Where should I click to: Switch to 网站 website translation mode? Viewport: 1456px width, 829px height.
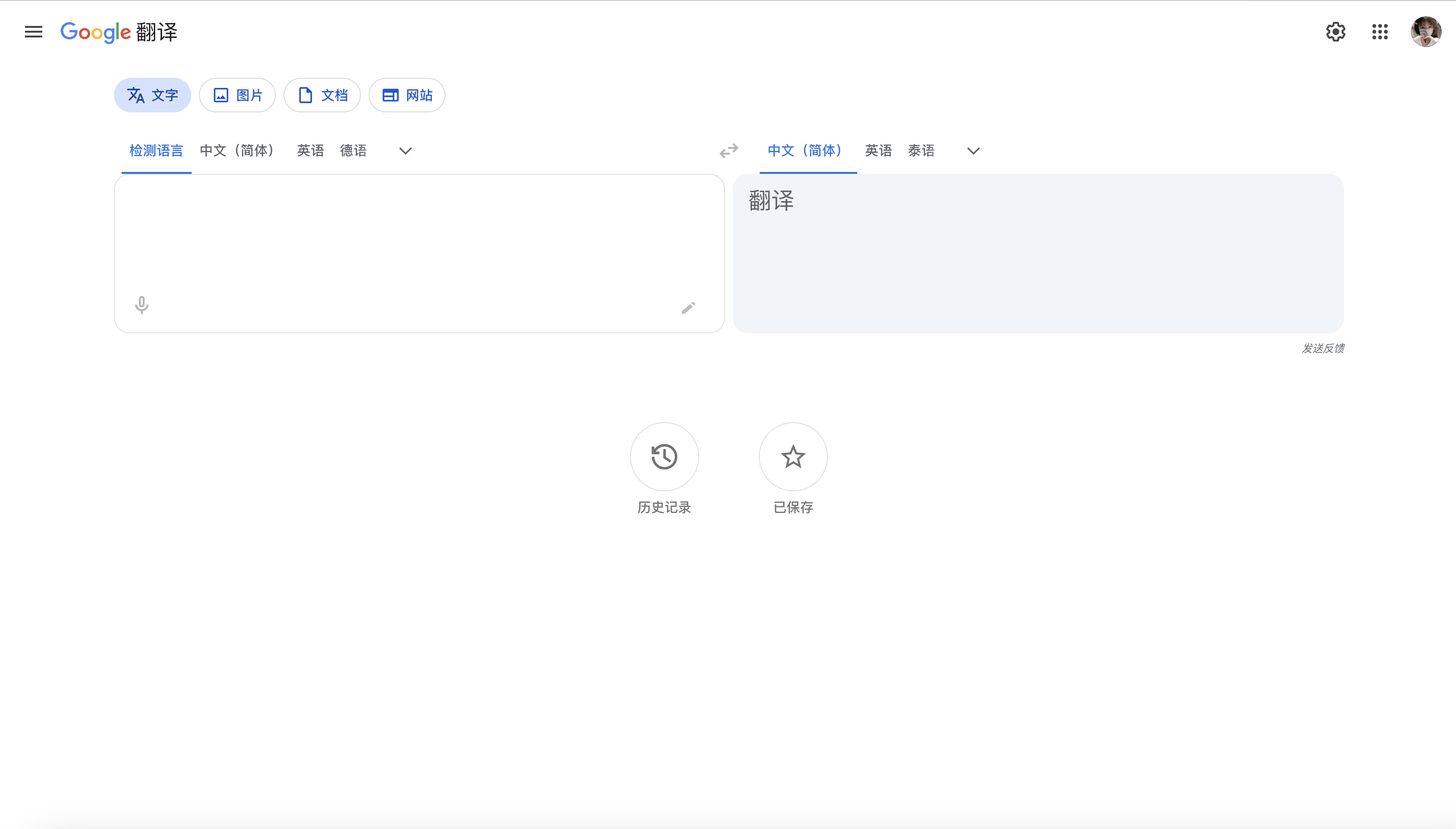(406, 95)
